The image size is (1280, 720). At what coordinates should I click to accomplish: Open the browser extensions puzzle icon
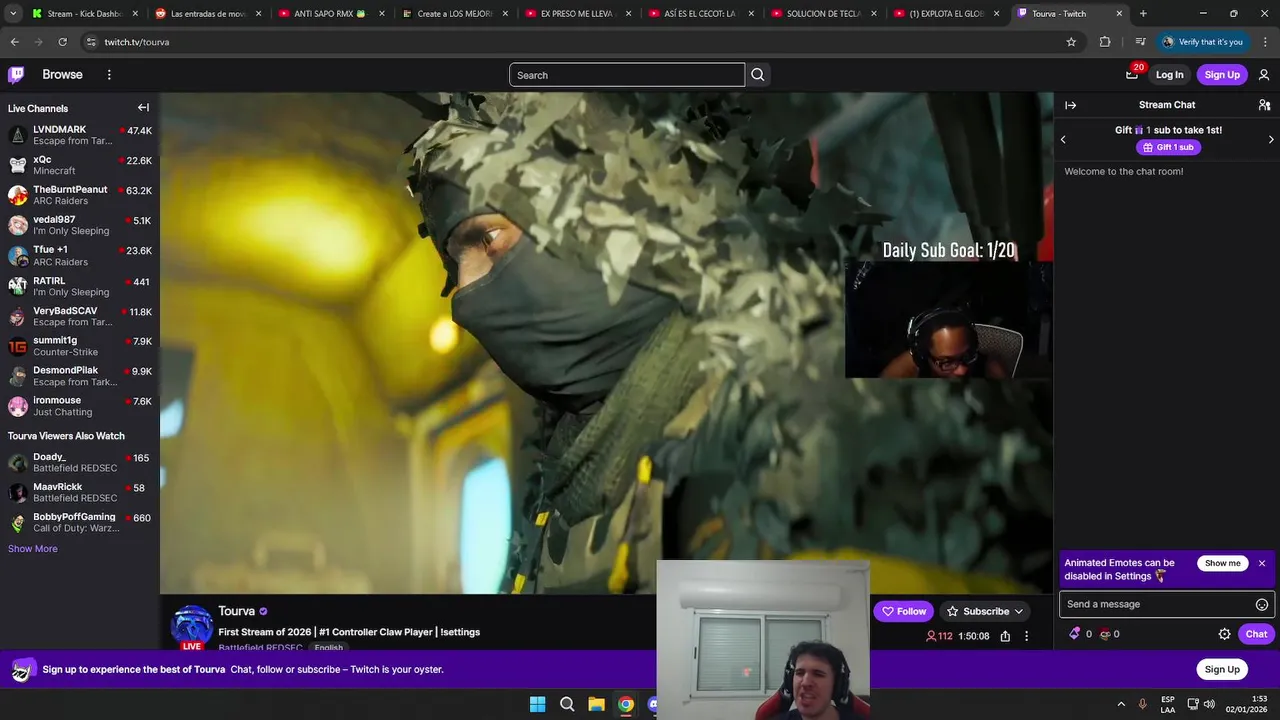1105,42
